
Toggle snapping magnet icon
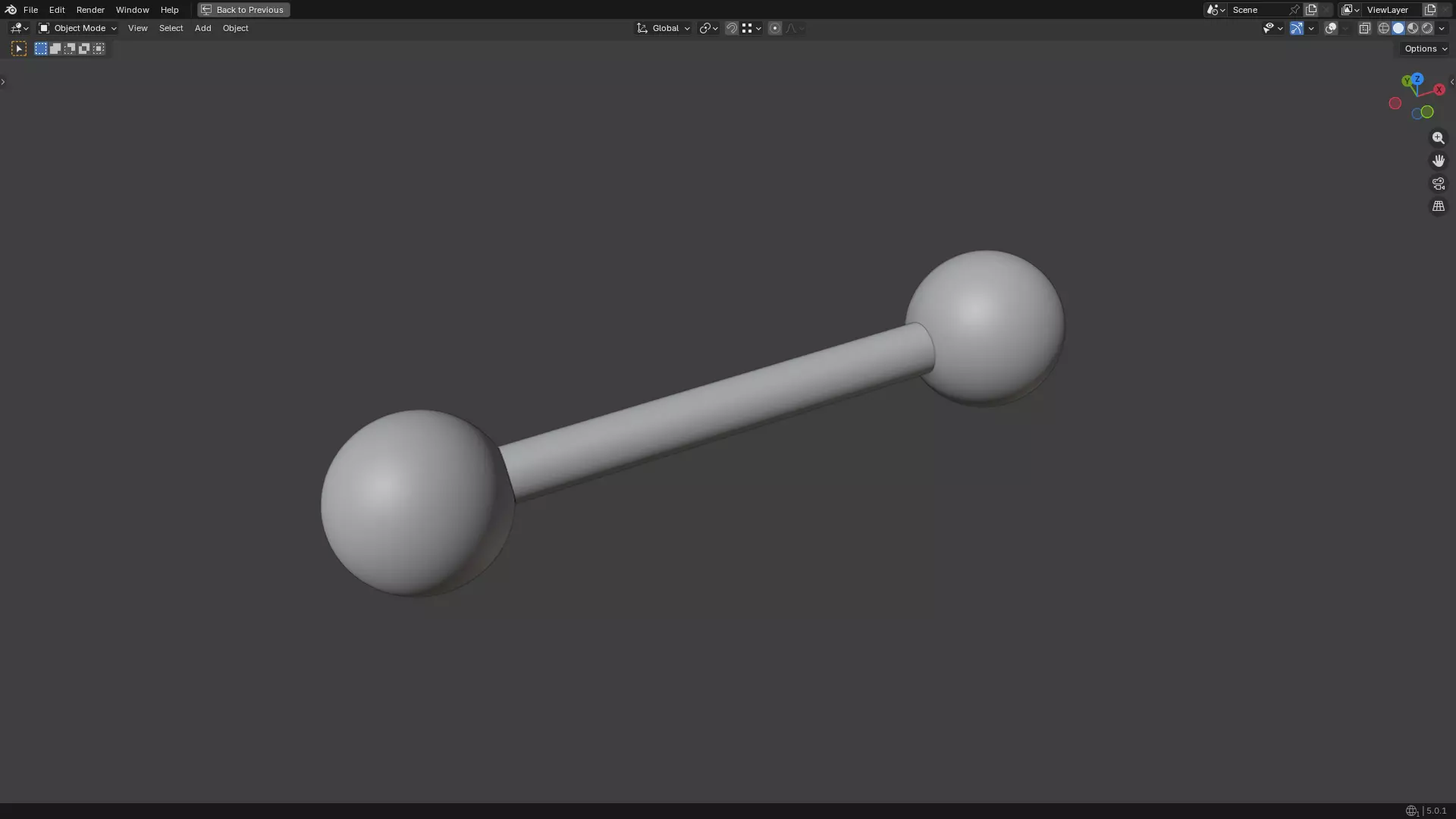coord(732,28)
